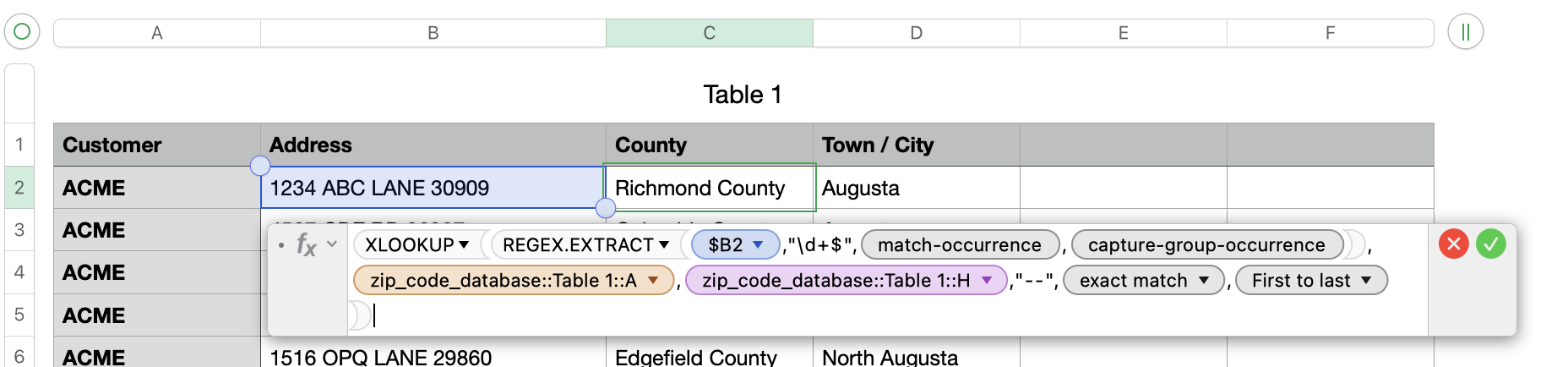Click the match-occurrence argument placeholder
The width and height of the screenshot is (1568, 367).
pyautogui.click(x=959, y=245)
